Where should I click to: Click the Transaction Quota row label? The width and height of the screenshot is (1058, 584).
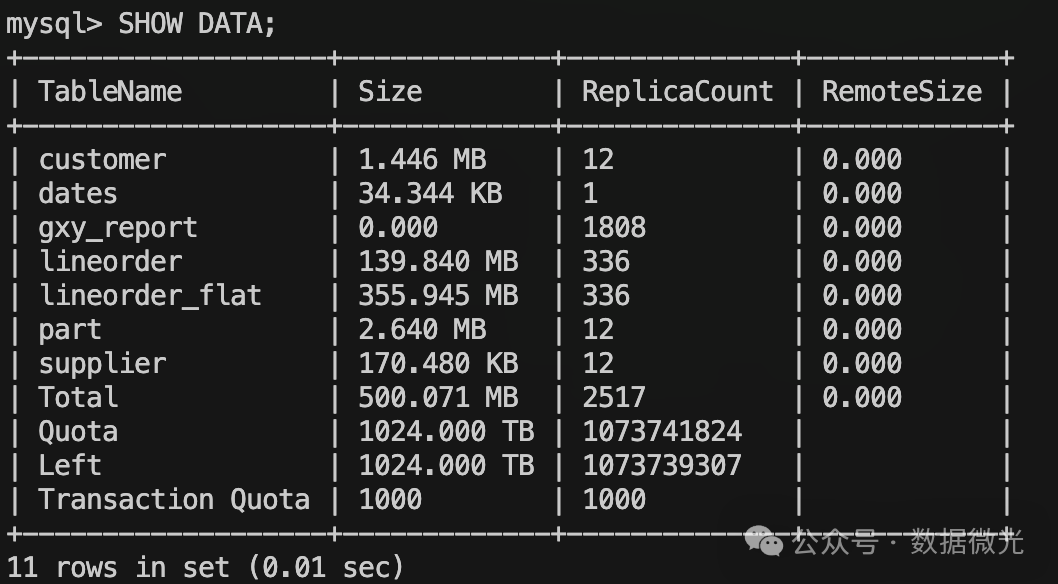click(174, 500)
